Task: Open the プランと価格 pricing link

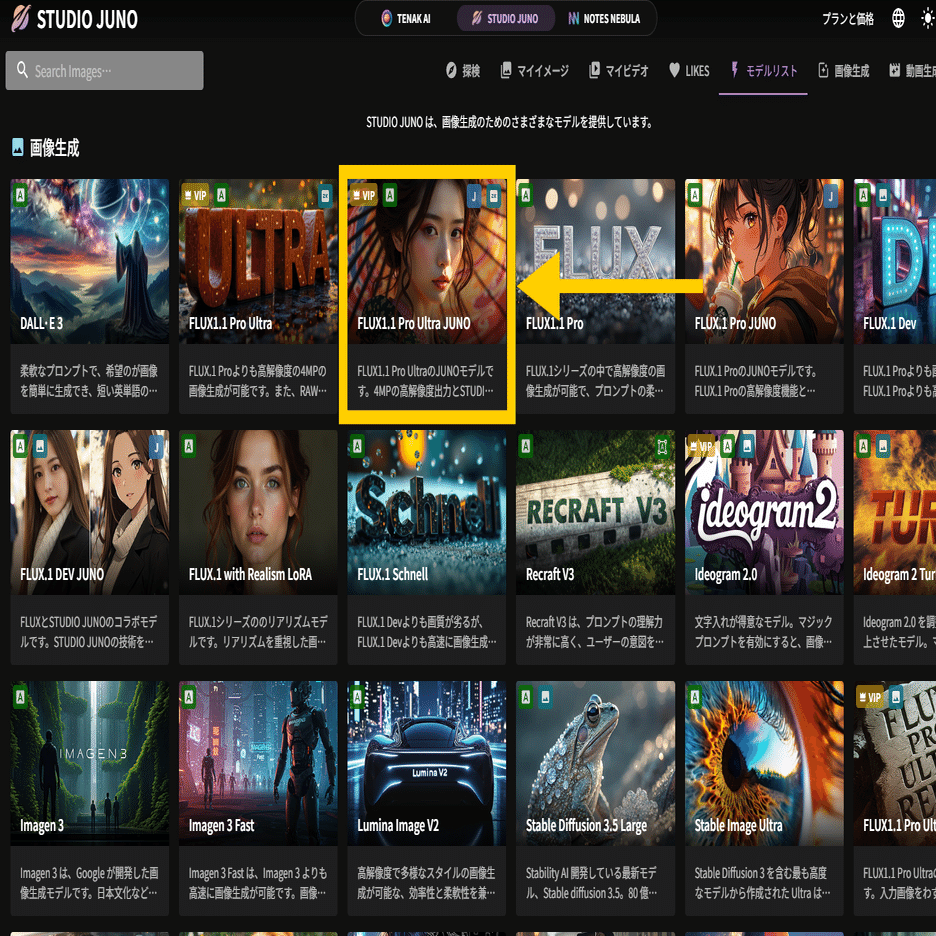Action: coord(848,19)
